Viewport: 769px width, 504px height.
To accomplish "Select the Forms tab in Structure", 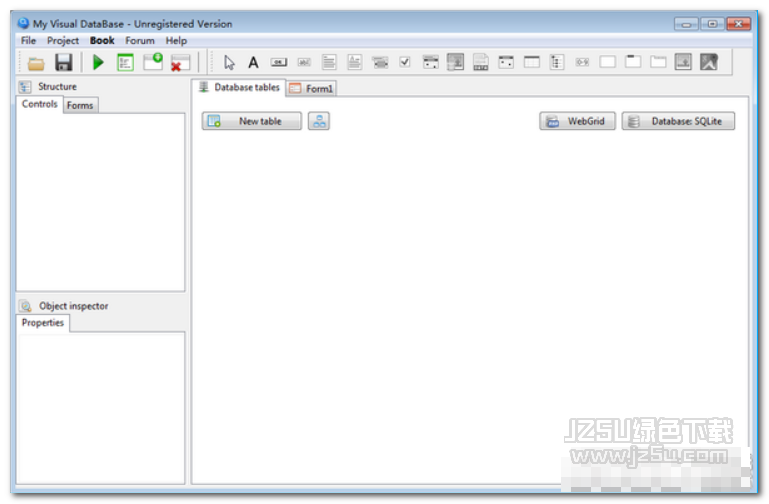I will click(80, 105).
